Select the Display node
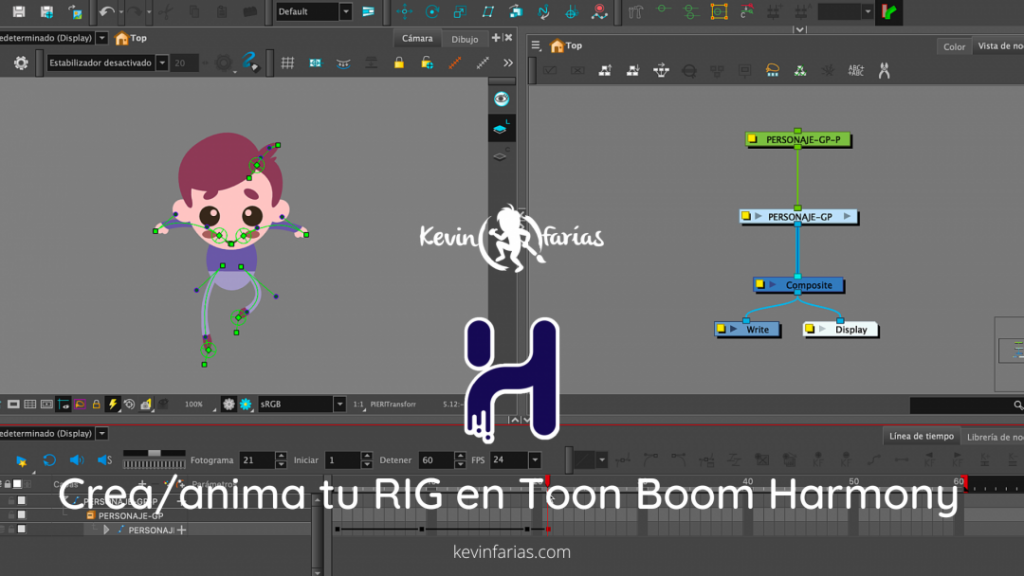Image resolution: width=1024 pixels, height=576 pixels. [x=840, y=329]
